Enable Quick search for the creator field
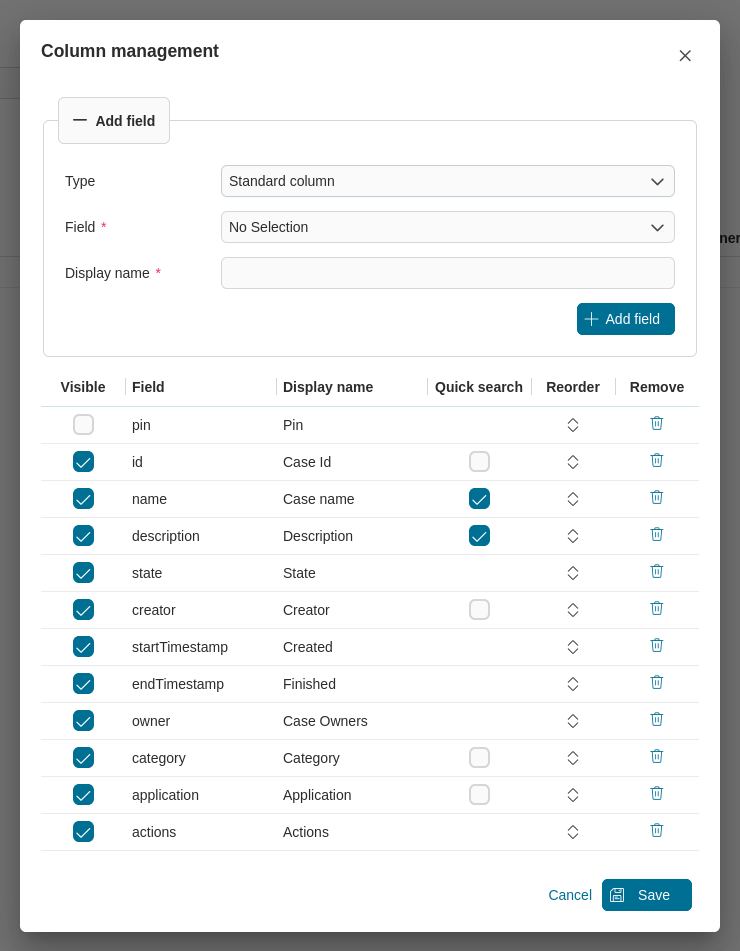Screen dimensions: 740x951 tap(479, 609)
